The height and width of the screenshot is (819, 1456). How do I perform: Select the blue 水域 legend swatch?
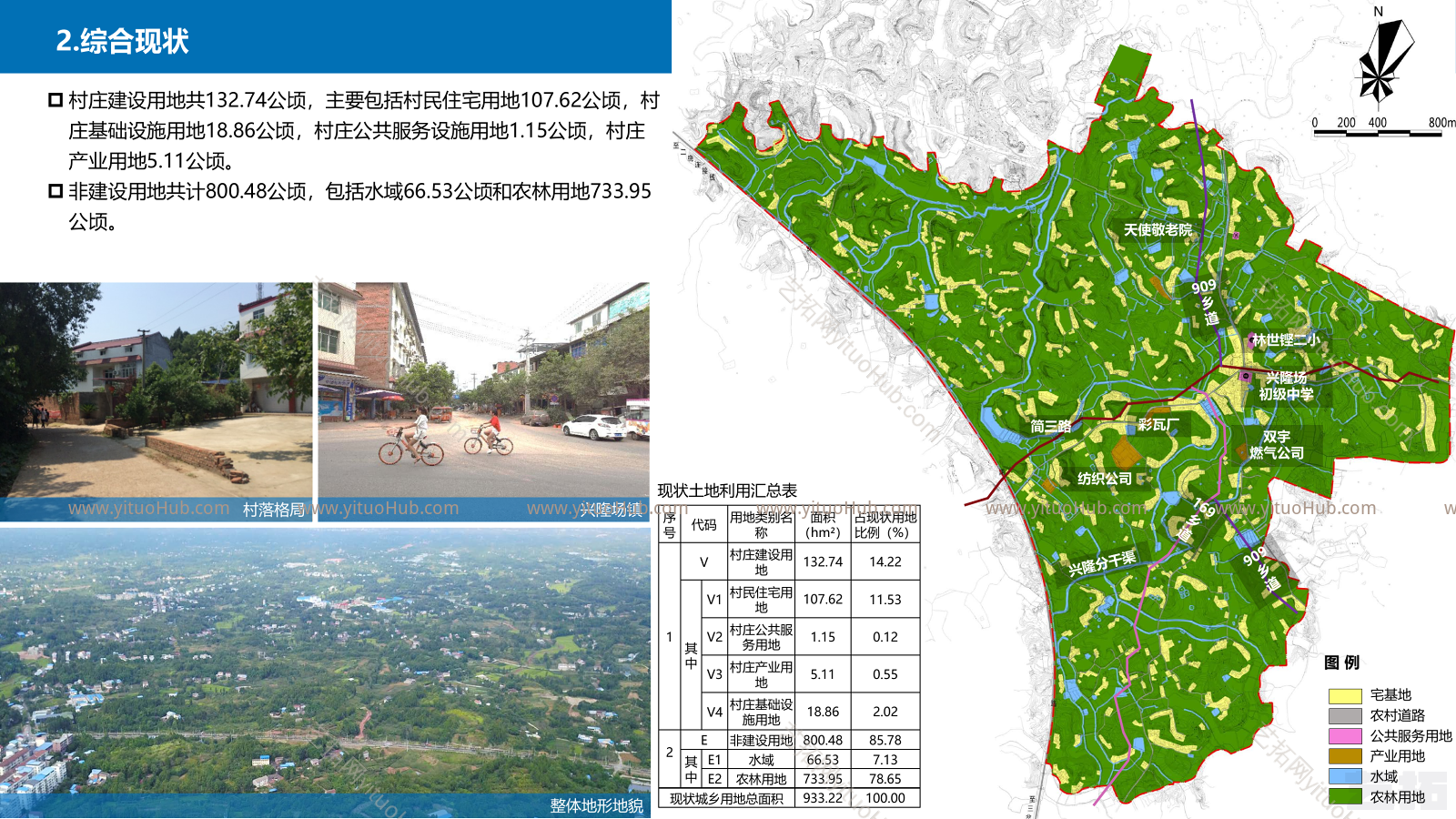pyautogui.click(x=1345, y=776)
